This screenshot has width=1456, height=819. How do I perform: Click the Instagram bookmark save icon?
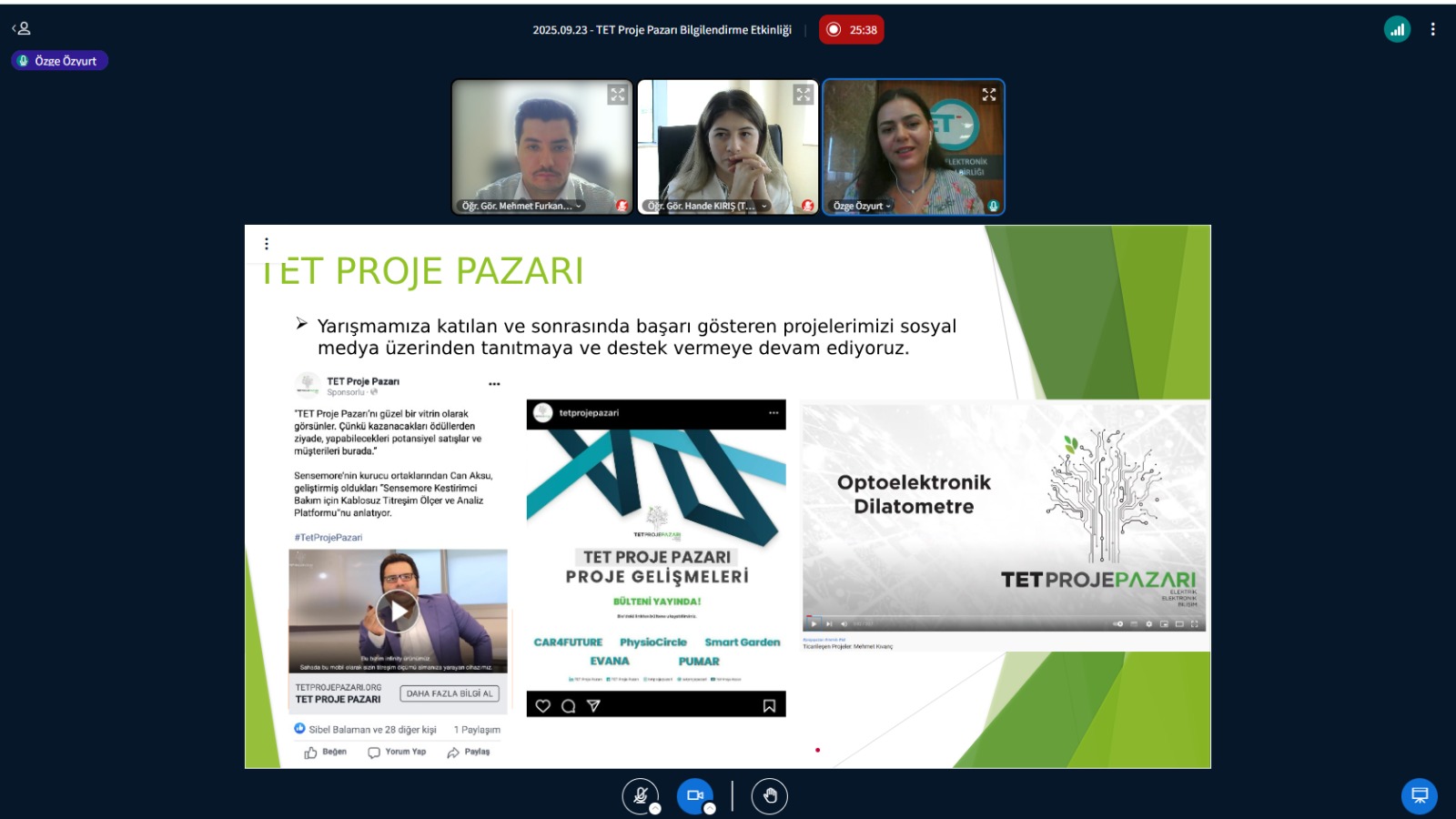pos(769,706)
